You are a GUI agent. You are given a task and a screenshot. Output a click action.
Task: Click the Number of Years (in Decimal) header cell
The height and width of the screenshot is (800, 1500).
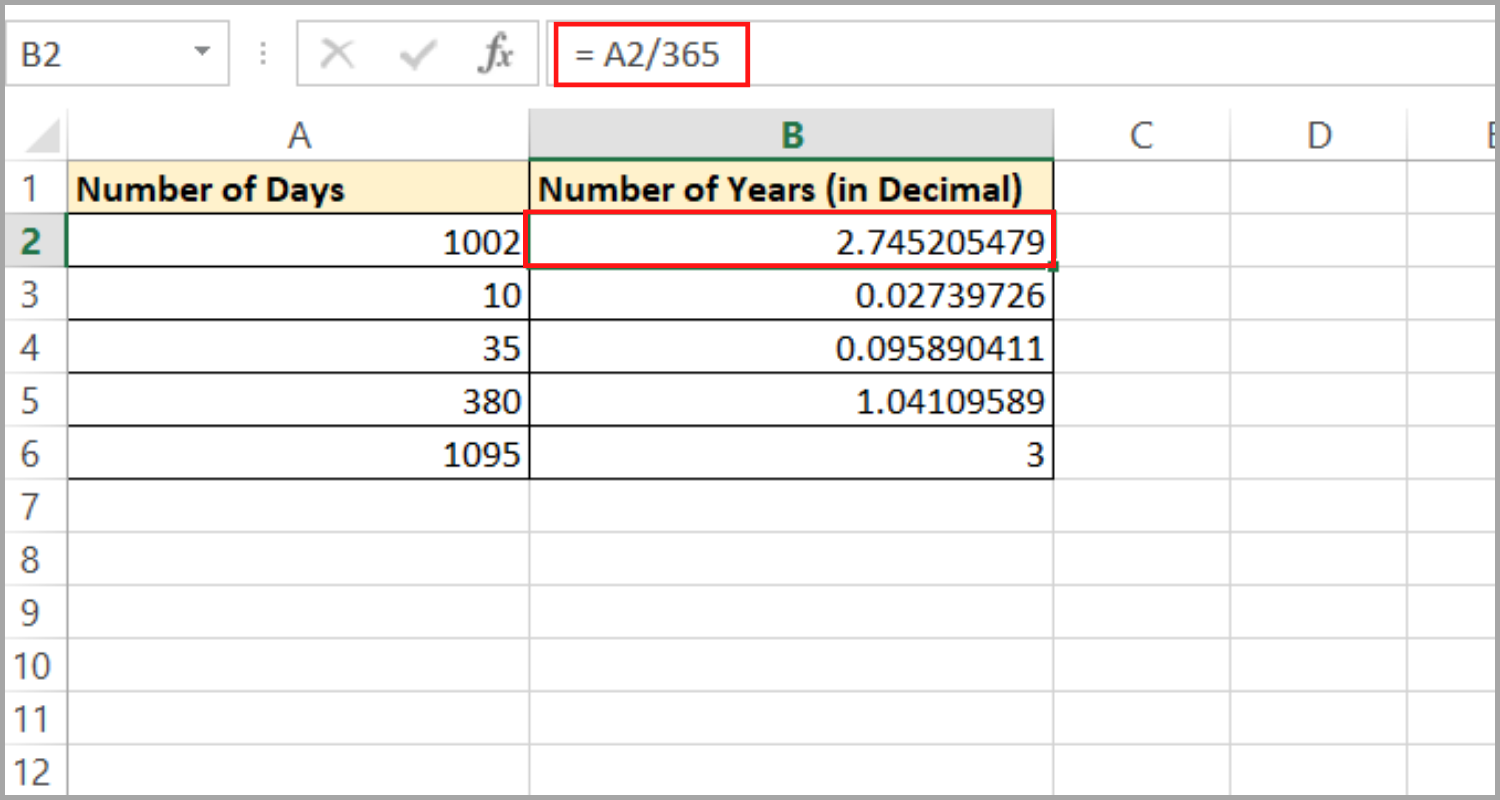[791, 187]
